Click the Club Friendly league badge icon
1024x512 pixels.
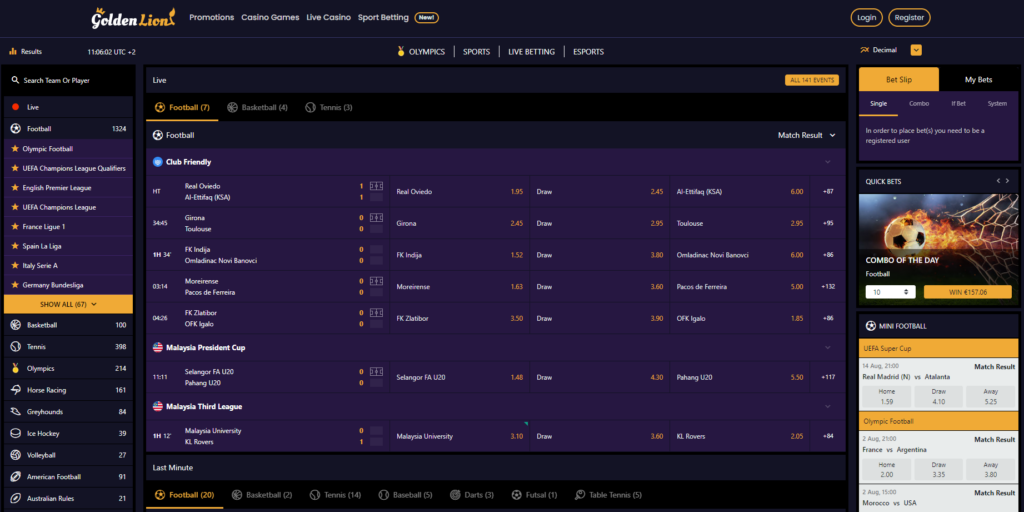click(157, 161)
